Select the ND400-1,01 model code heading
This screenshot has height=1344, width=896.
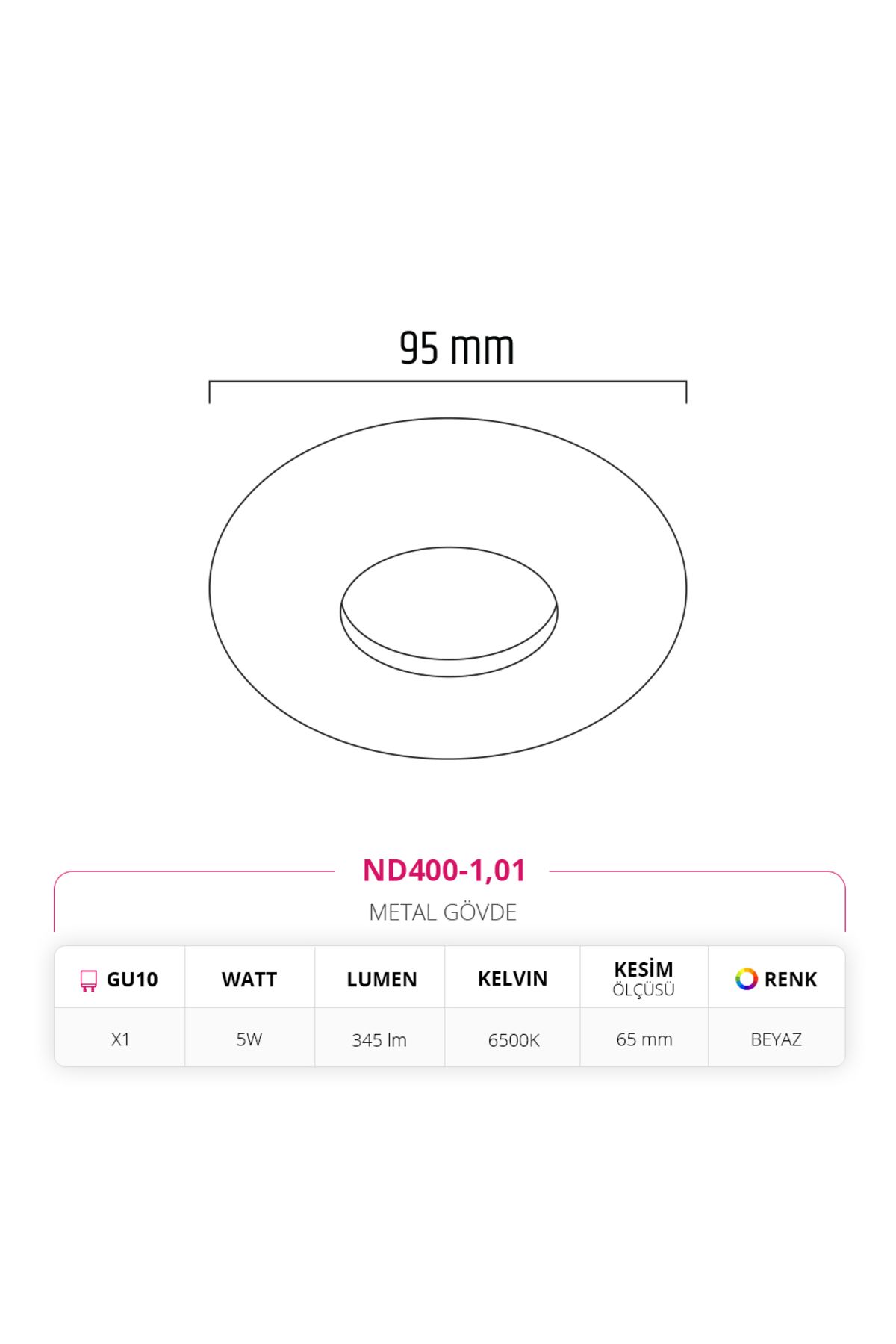(x=444, y=871)
